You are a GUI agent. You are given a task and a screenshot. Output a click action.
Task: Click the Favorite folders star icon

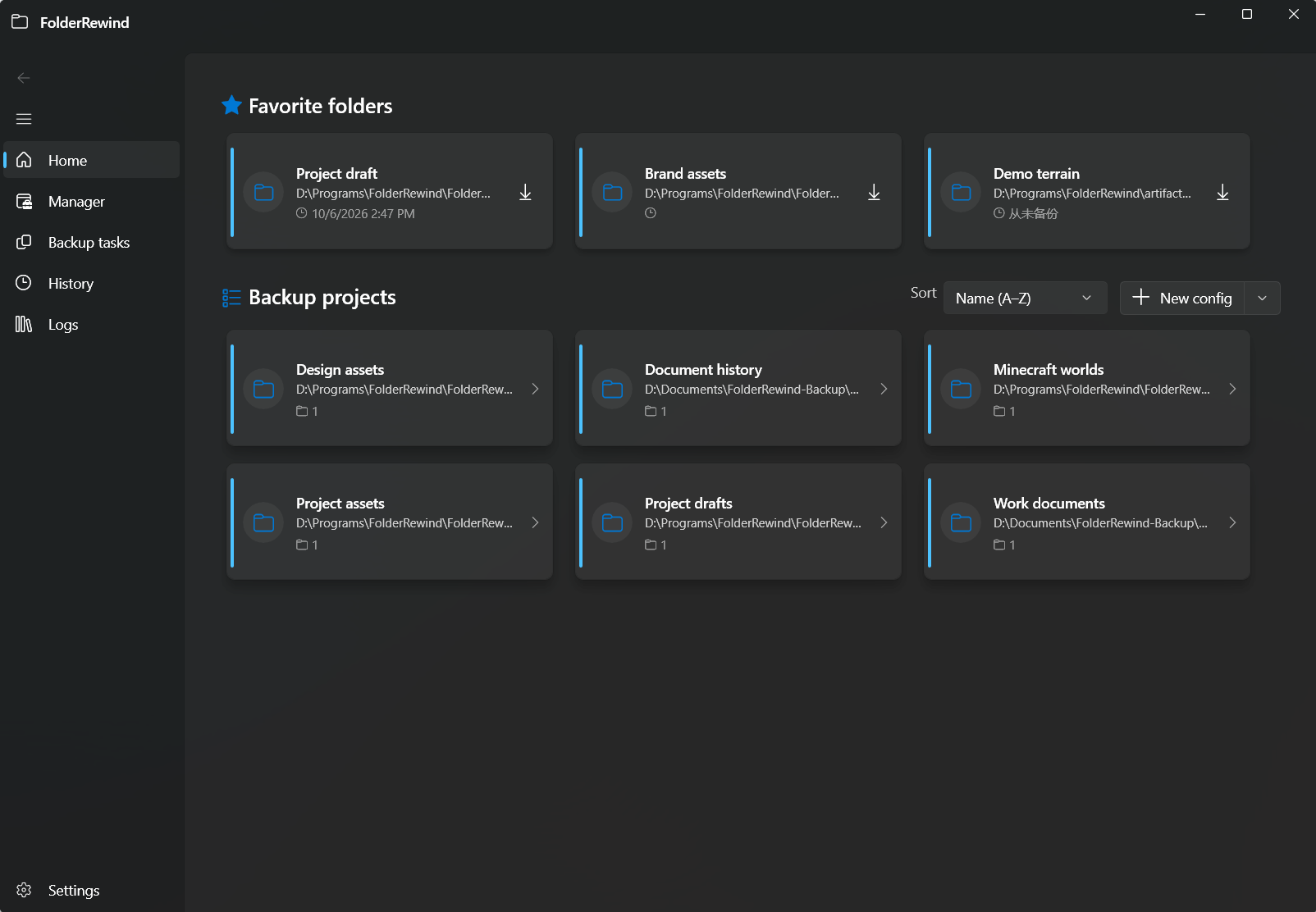231,105
